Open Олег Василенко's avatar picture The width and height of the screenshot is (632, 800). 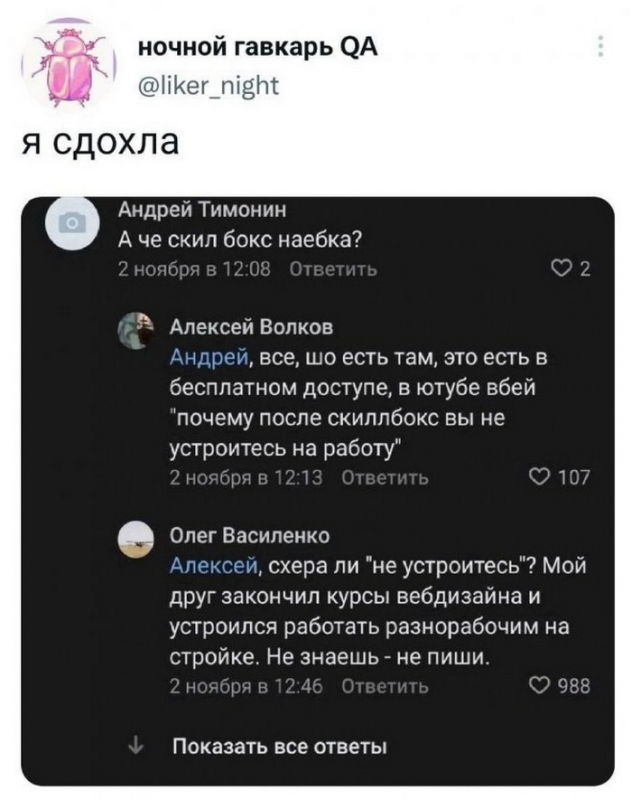coord(136,540)
